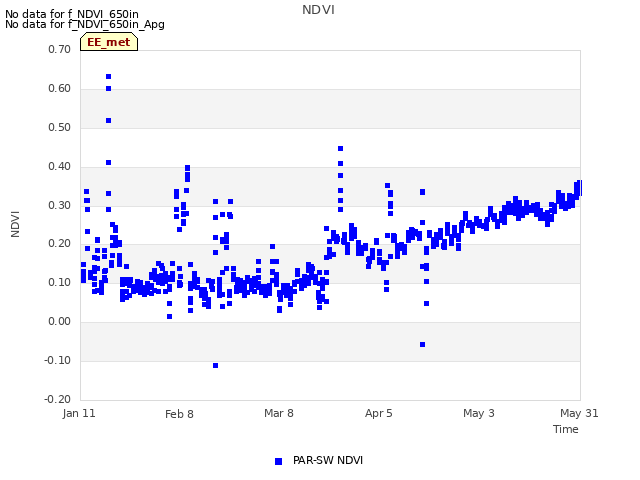This screenshot has width=640, height=480.
Task: Click the May 31 x-axis tick label
Action: (579, 413)
